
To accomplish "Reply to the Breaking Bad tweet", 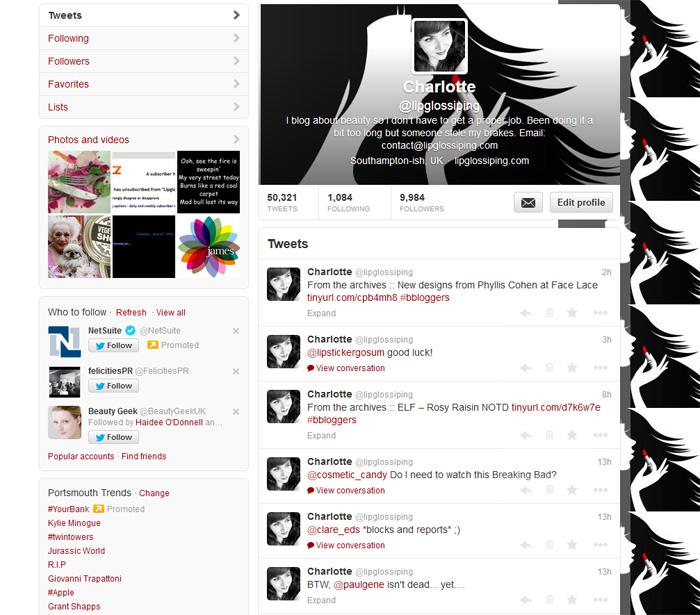I will (526, 490).
